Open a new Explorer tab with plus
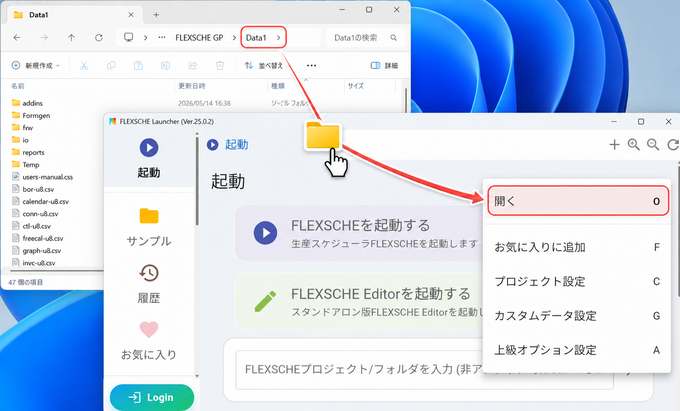The width and height of the screenshot is (680, 411). [x=156, y=15]
